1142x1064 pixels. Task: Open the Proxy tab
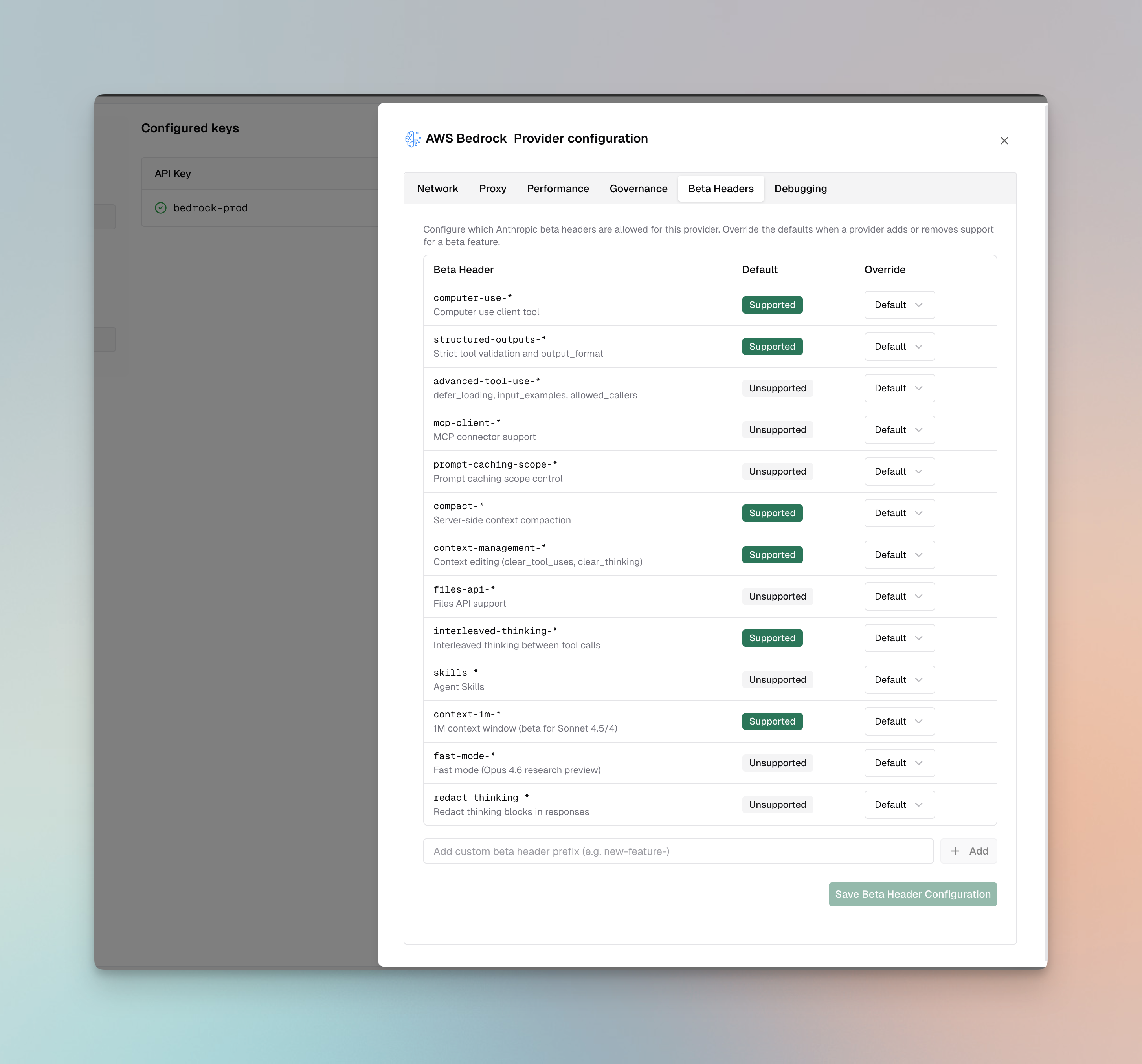(x=492, y=188)
